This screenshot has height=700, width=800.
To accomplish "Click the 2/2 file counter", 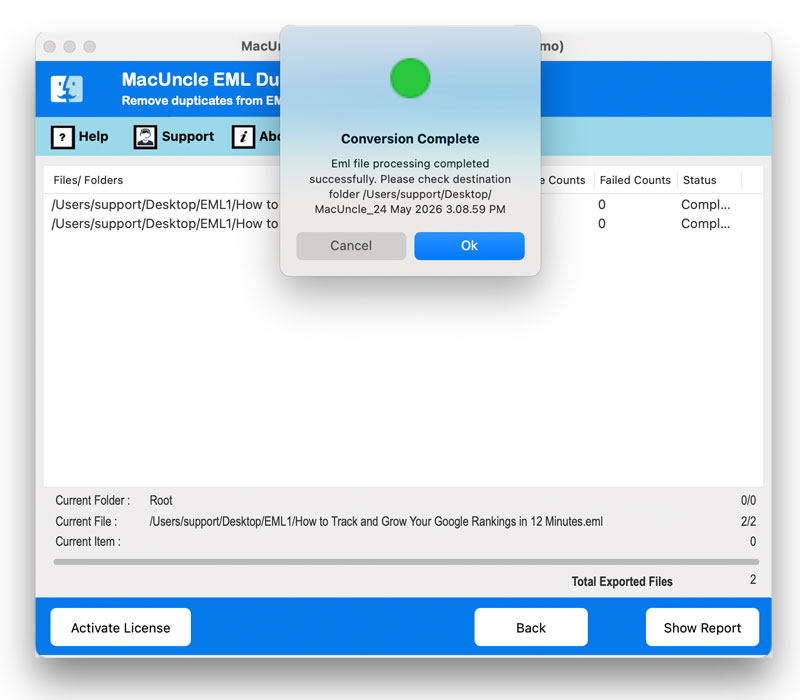I will pos(748,521).
